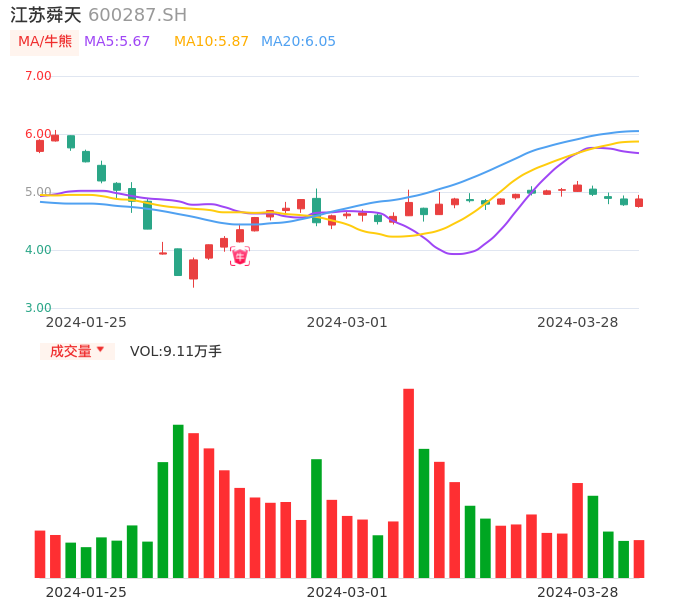Click the stock code 600287.SH
This screenshot has width=686, height=606.
[137, 15]
